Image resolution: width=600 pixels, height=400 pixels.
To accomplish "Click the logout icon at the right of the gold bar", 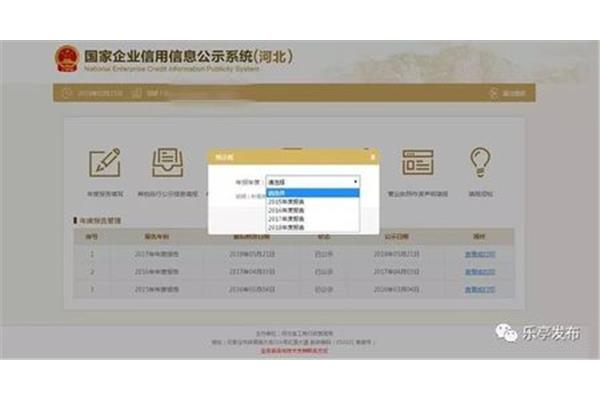I will pyautogui.click(x=494, y=93).
